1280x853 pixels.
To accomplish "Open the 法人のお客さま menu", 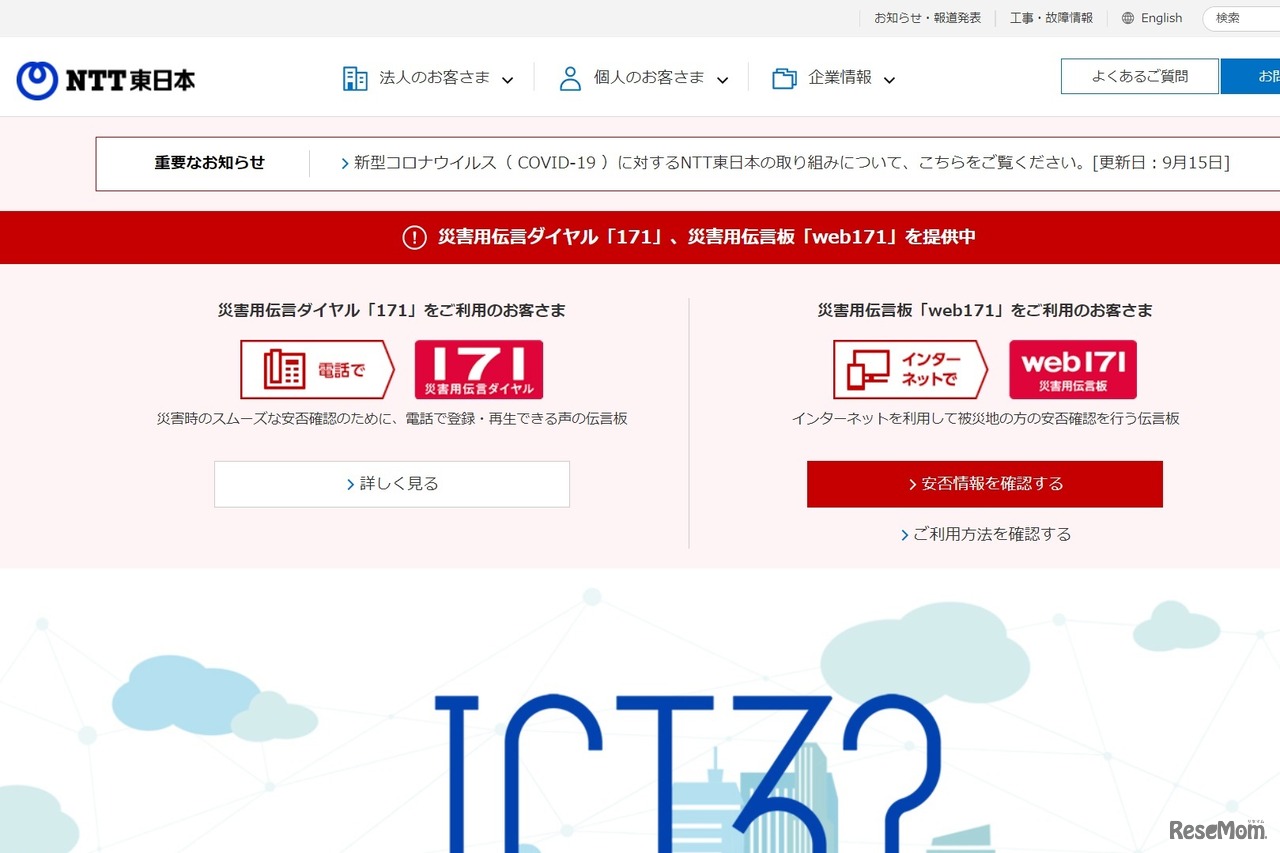I will tap(428, 78).
